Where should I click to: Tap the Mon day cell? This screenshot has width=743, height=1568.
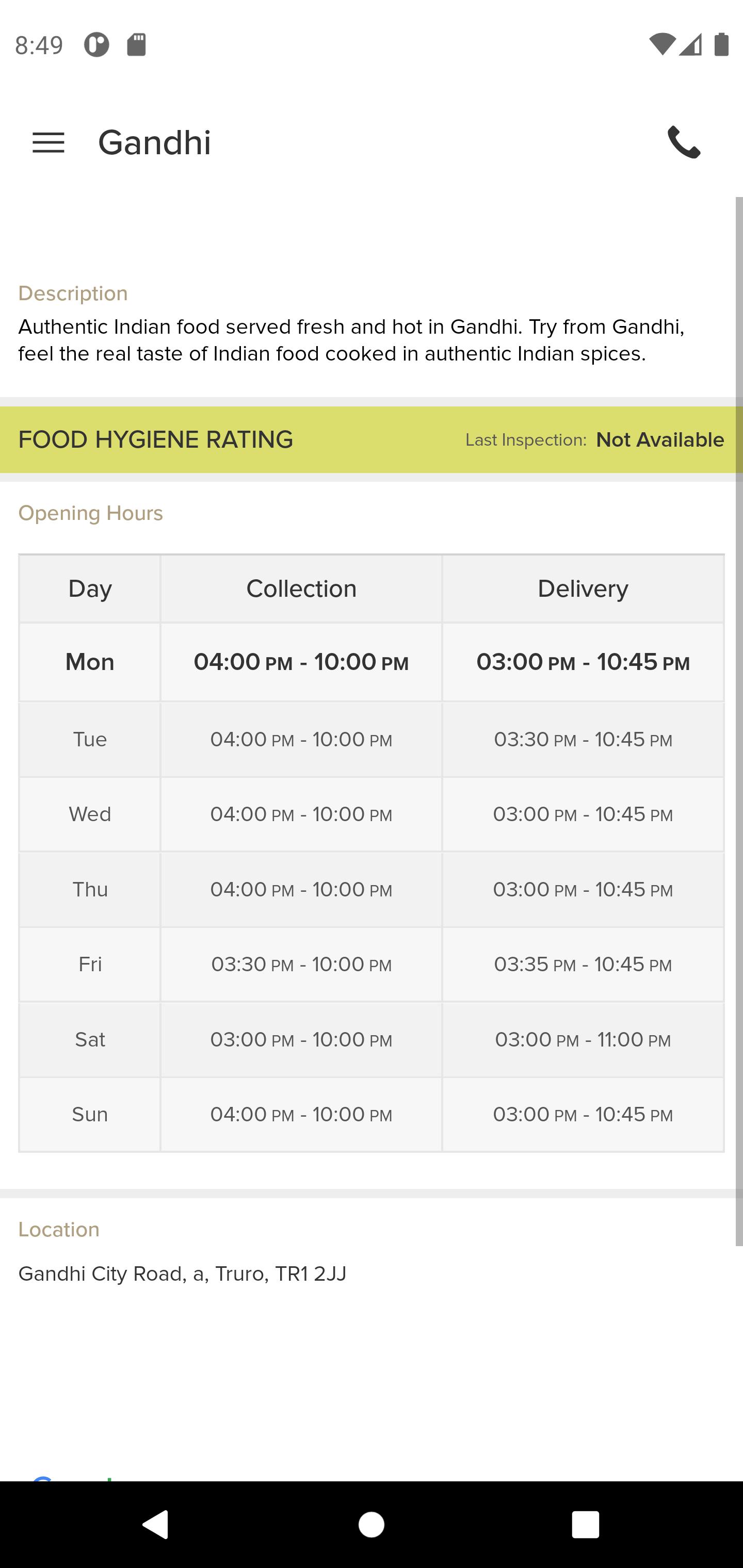(x=90, y=662)
